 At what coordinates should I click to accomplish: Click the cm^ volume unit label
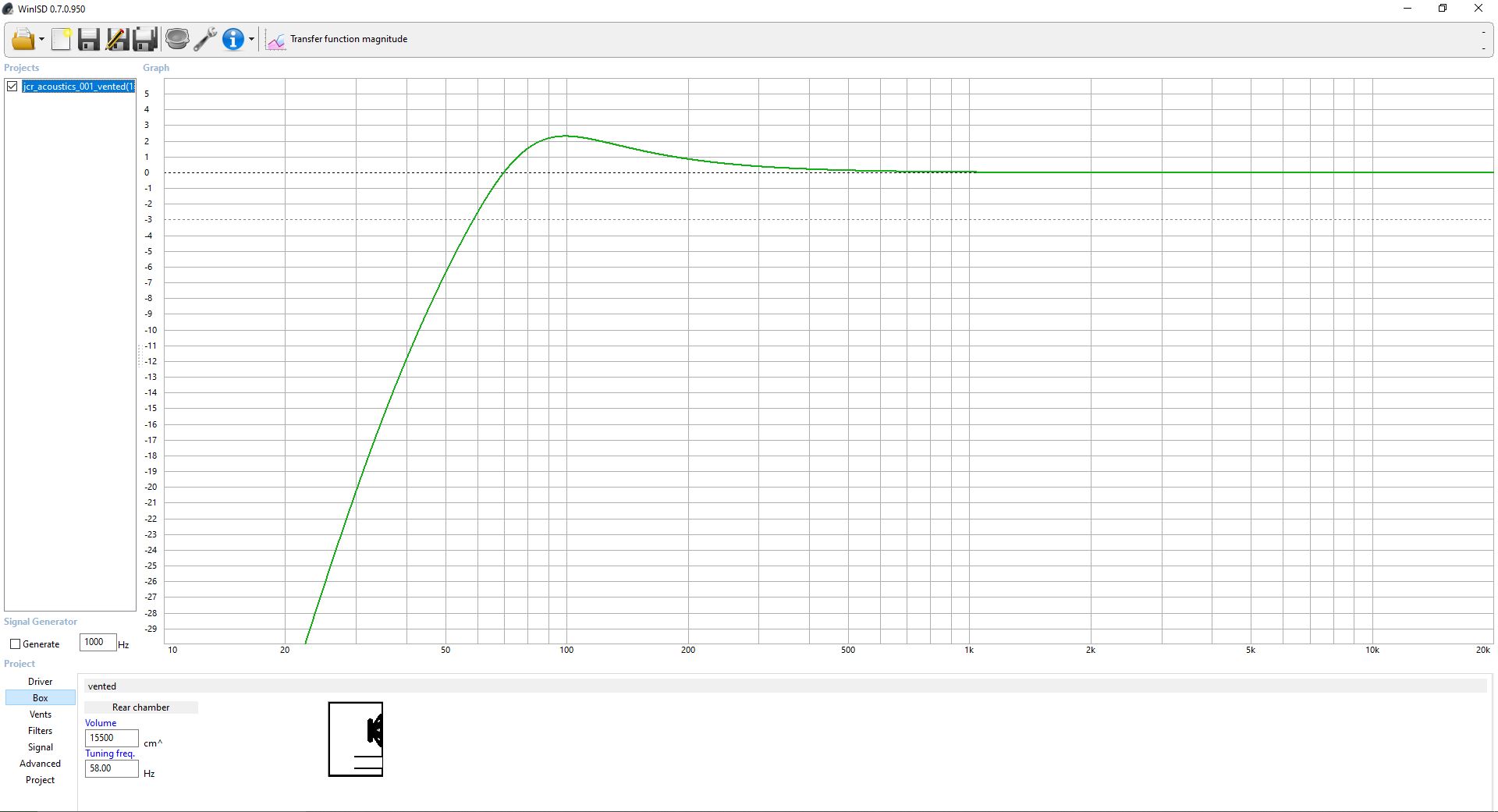[x=153, y=743]
